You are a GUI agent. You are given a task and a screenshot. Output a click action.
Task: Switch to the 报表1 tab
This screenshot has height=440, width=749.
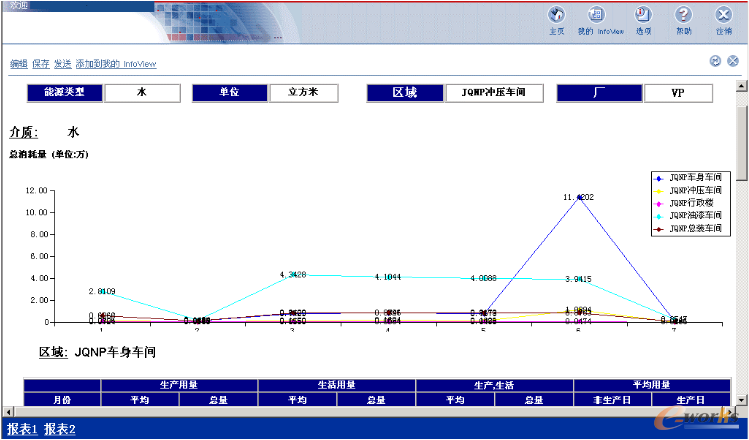click(x=22, y=430)
